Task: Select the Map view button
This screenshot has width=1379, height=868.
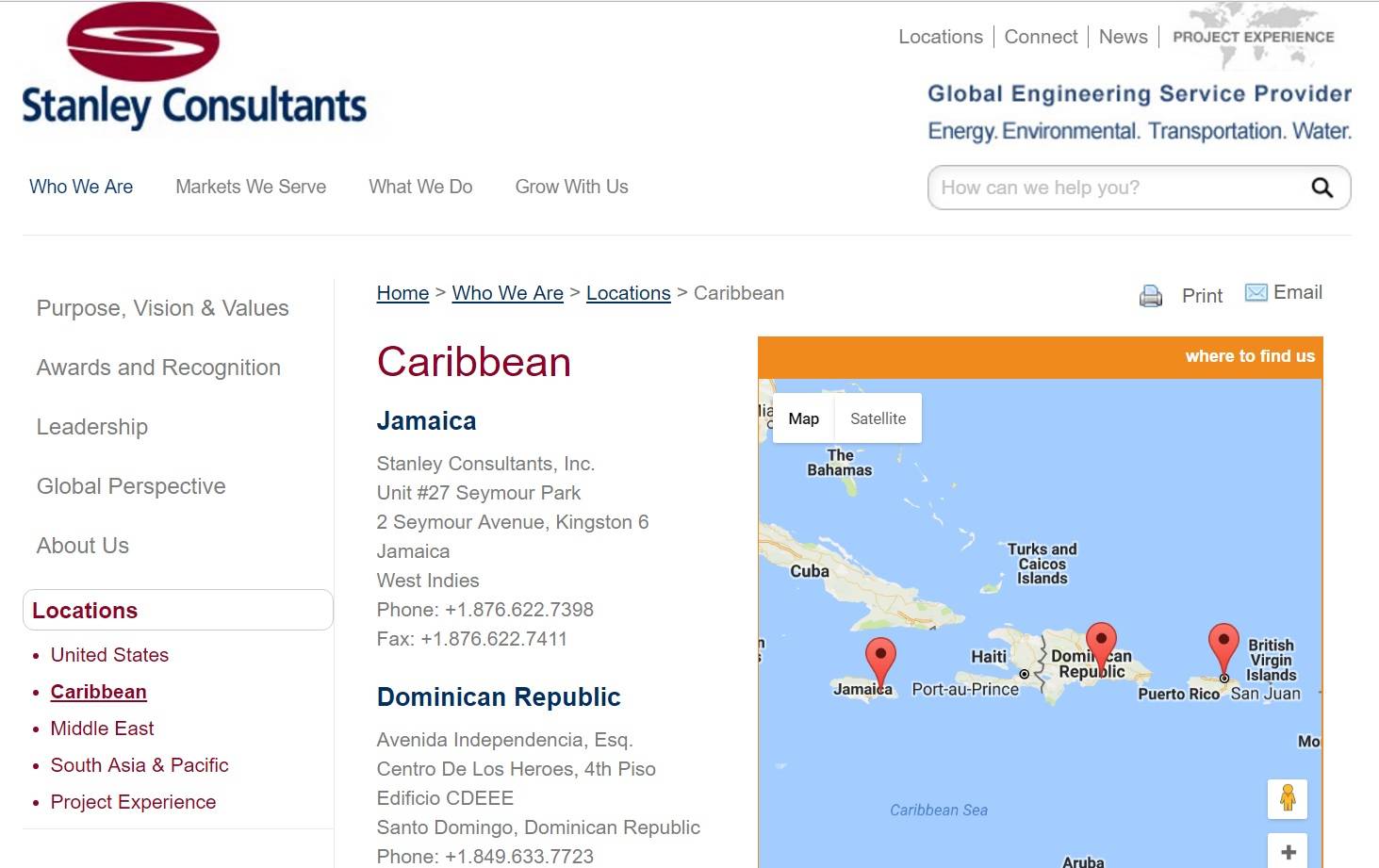Action: [x=803, y=418]
